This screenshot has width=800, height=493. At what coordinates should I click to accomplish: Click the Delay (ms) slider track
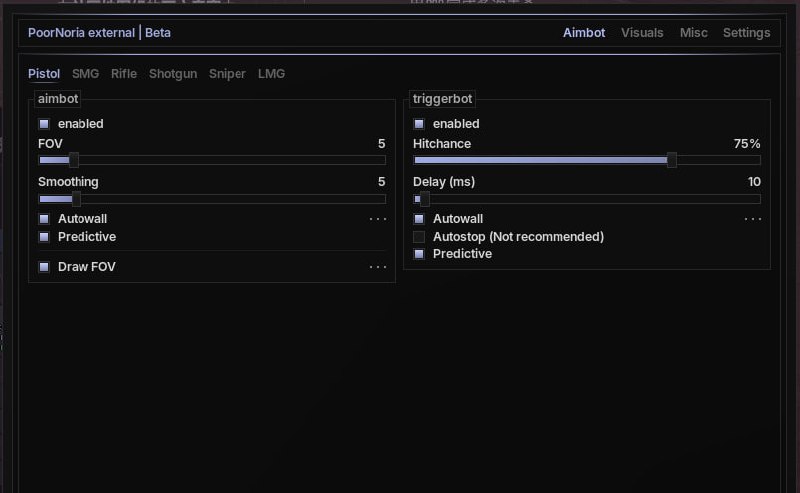[x=590, y=199]
